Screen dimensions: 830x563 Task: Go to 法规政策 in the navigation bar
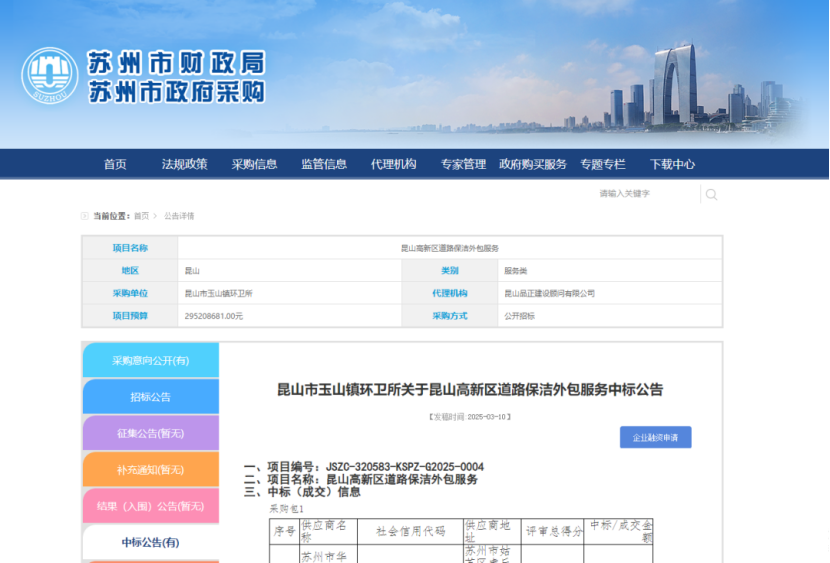point(185,164)
